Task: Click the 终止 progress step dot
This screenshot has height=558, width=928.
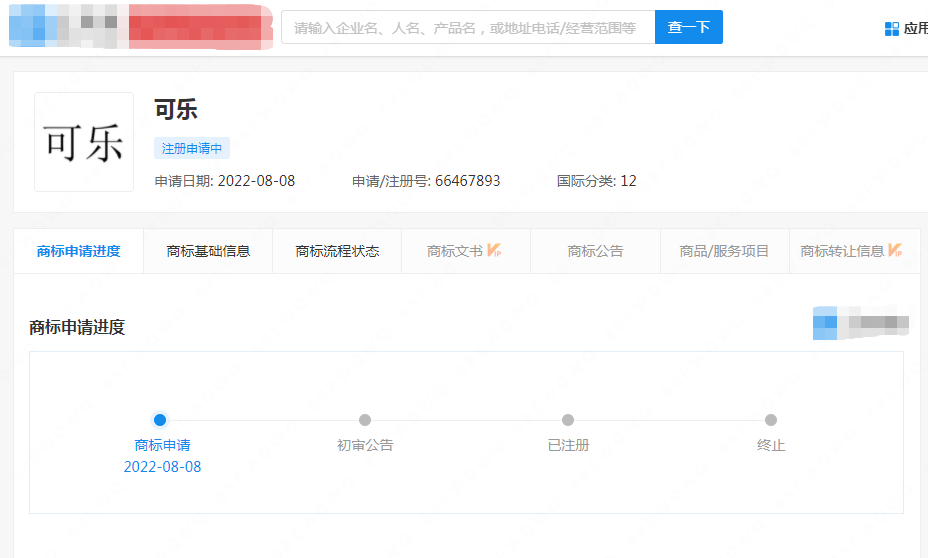Action: point(771,420)
